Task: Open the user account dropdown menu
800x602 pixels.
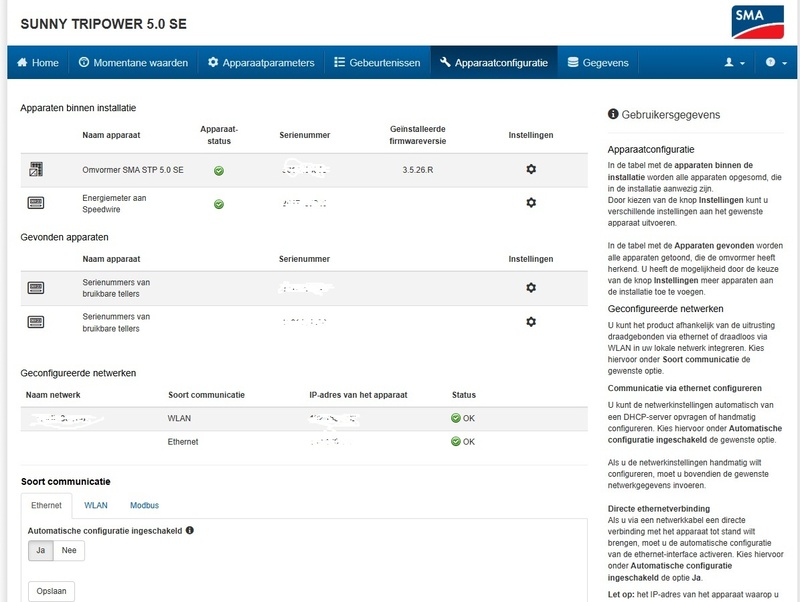Action: 734,62
